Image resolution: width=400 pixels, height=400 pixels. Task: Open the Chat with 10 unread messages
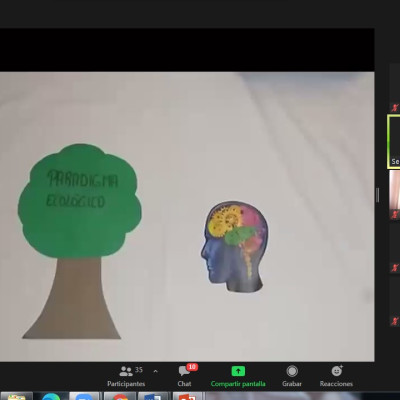click(x=184, y=376)
